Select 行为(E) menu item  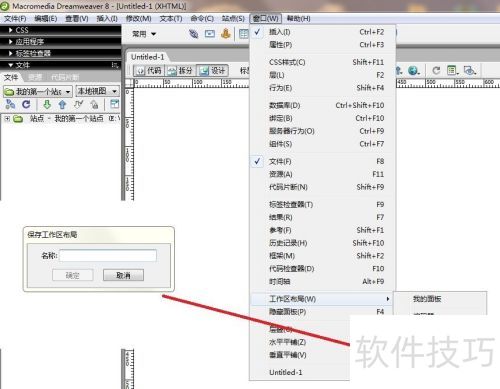(x=322, y=88)
